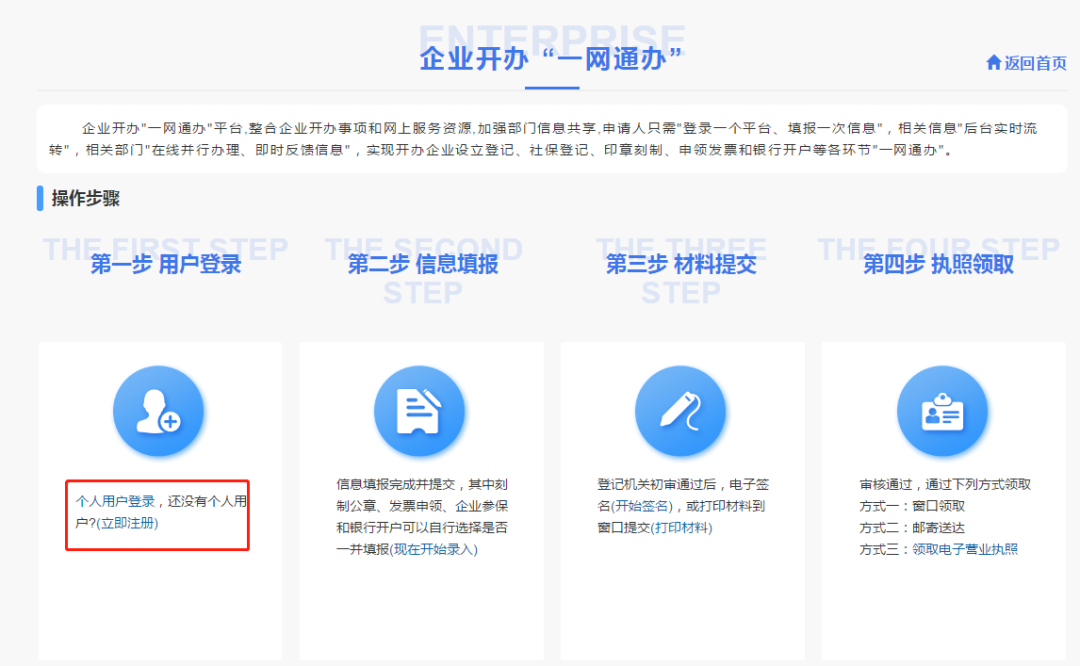Click the user login icon with plus sign

point(159,411)
